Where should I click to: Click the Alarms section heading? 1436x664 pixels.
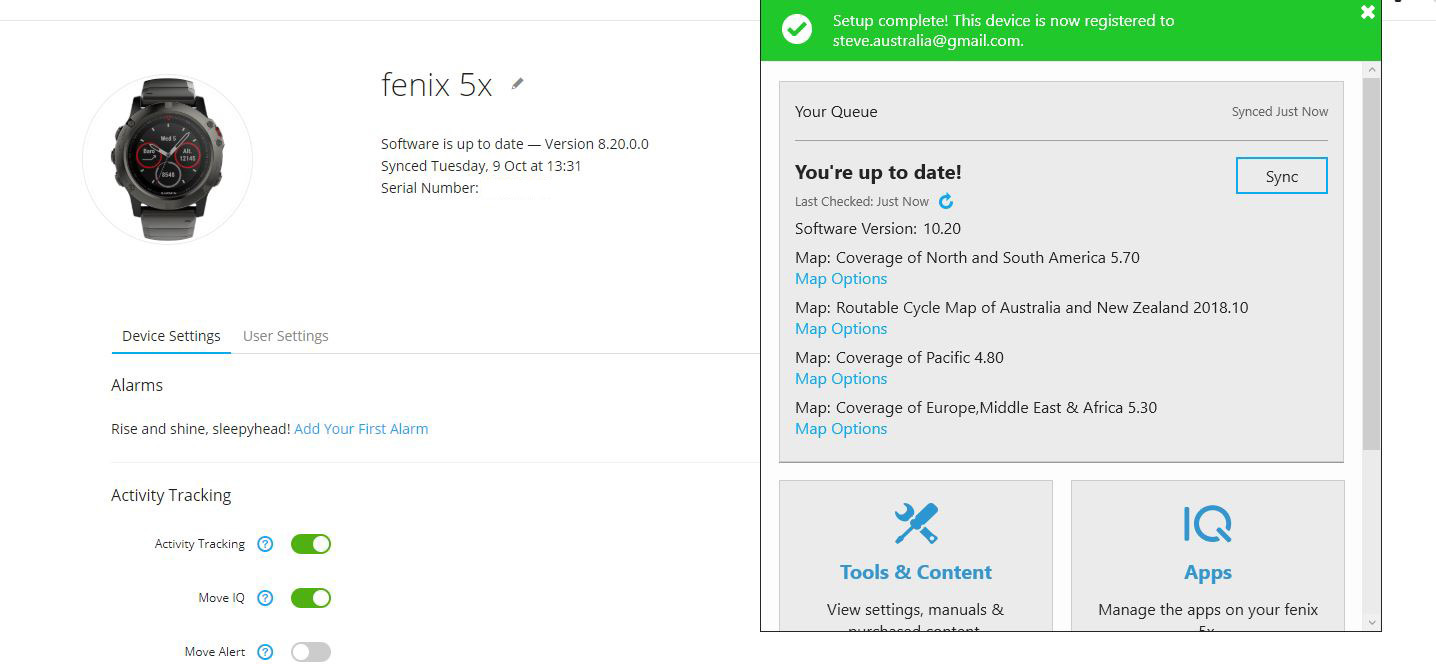(x=137, y=385)
